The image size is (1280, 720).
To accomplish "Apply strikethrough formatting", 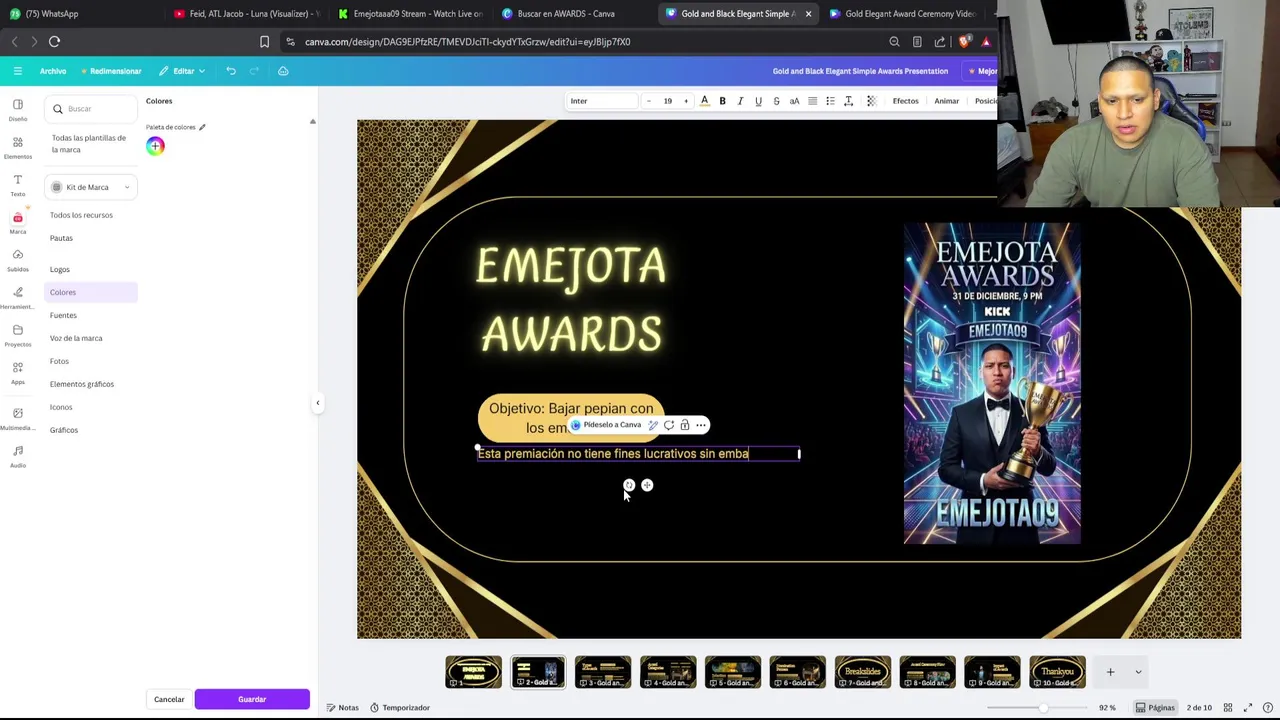I will coord(776,101).
